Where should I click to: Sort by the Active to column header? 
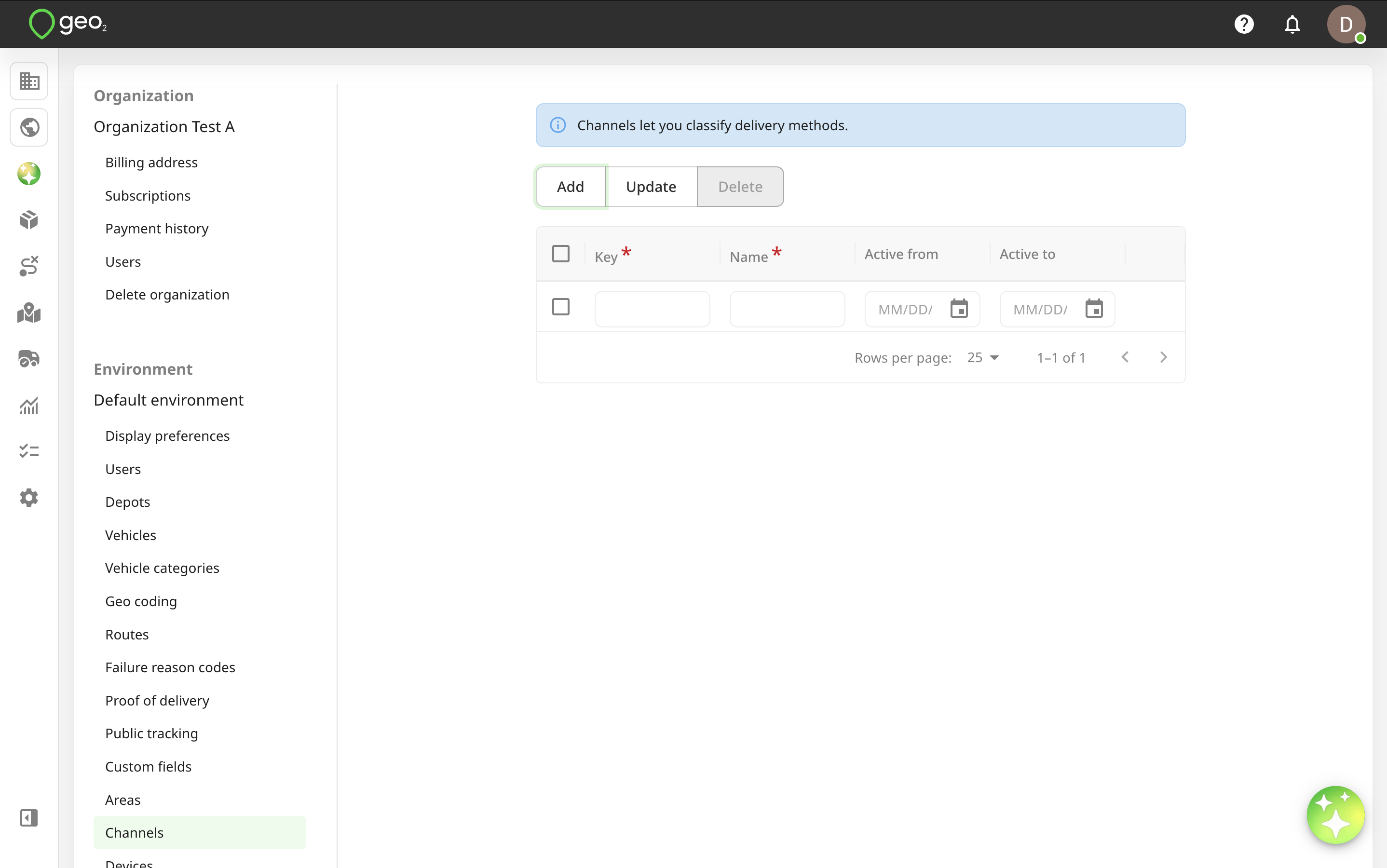click(1027, 254)
